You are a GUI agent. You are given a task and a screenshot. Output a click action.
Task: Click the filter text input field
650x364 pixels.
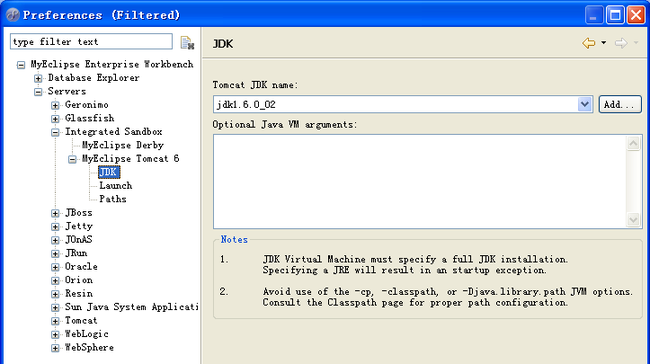point(91,41)
